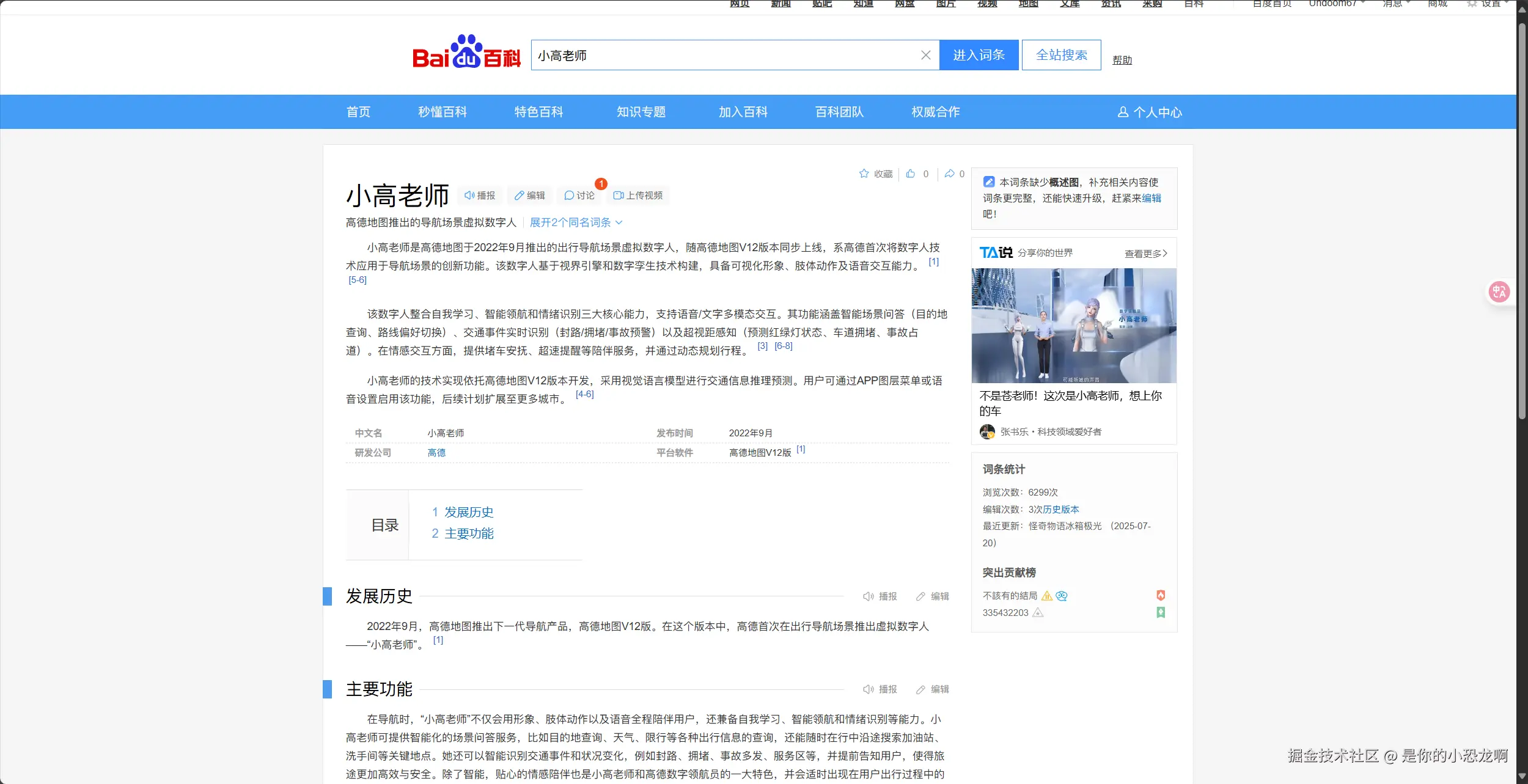Open 权威合作 navigation tab

pyautogui.click(x=935, y=112)
